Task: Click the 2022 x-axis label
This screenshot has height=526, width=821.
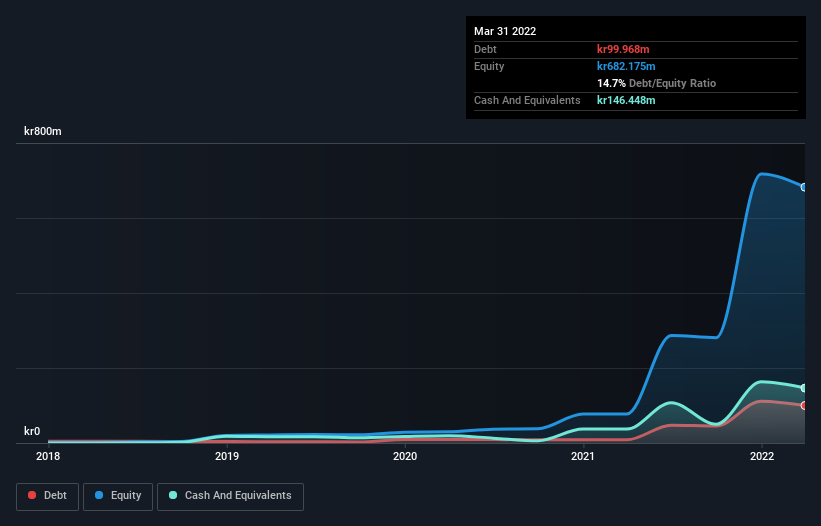Action: (x=762, y=456)
